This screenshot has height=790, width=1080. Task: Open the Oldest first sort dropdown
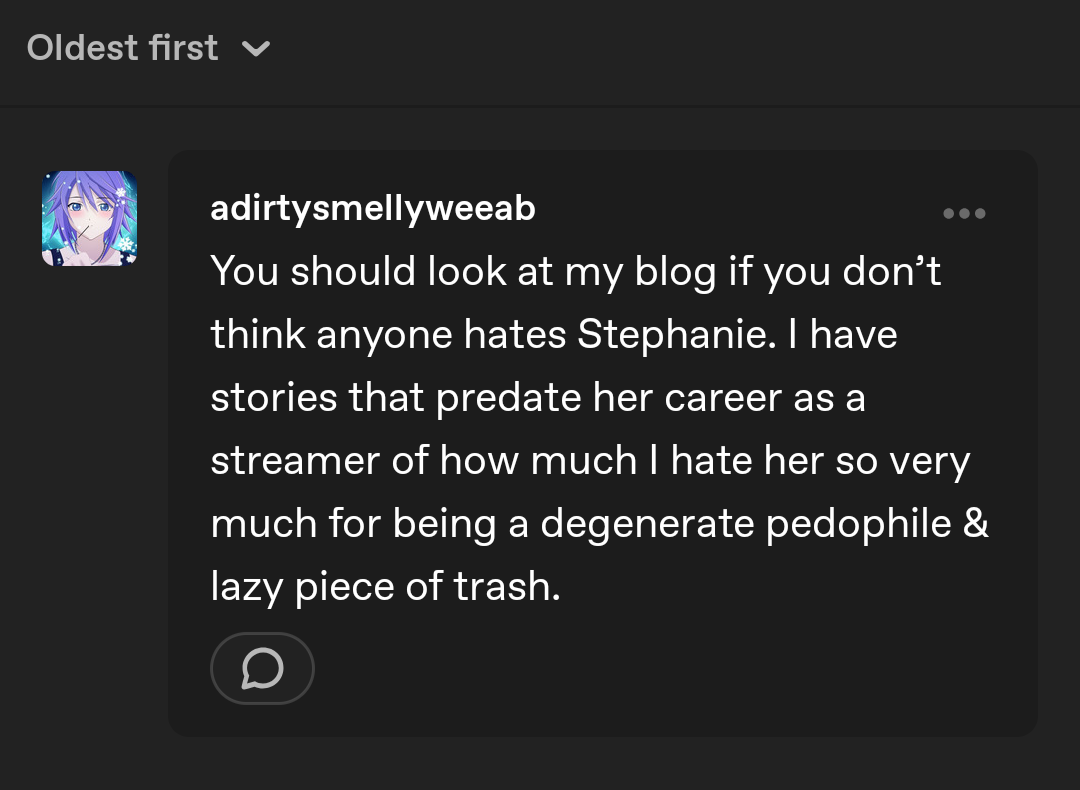pyautogui.click(x=148, y=48)
